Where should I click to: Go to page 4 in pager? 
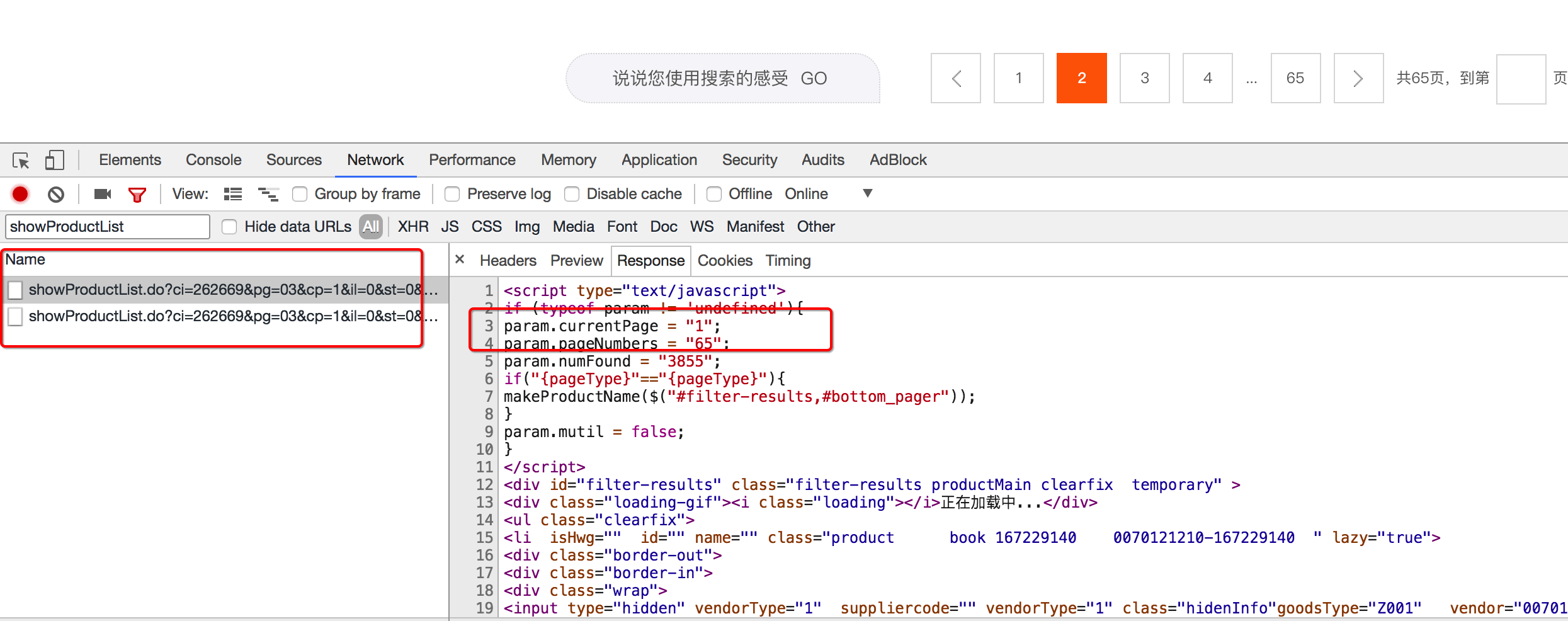click(1208, 78)
